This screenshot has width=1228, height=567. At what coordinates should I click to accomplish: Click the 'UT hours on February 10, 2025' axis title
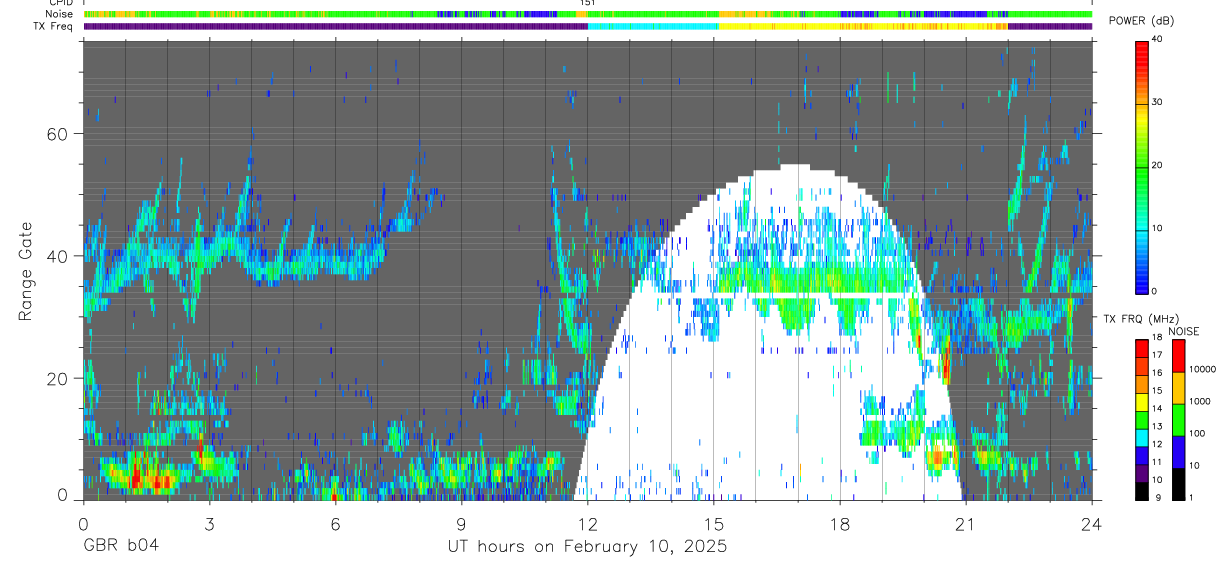pos(587,547)
